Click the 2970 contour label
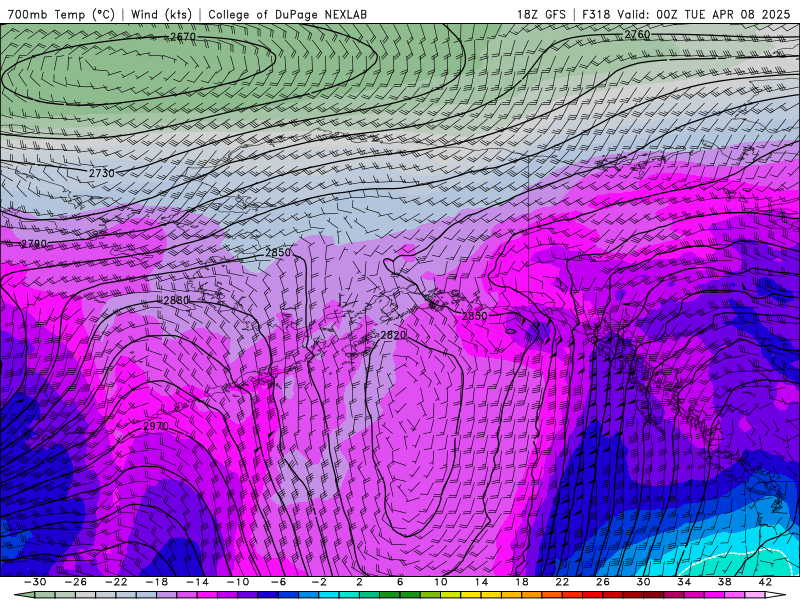The height and width of the screenshot is (600, 800). click(156, 426)
